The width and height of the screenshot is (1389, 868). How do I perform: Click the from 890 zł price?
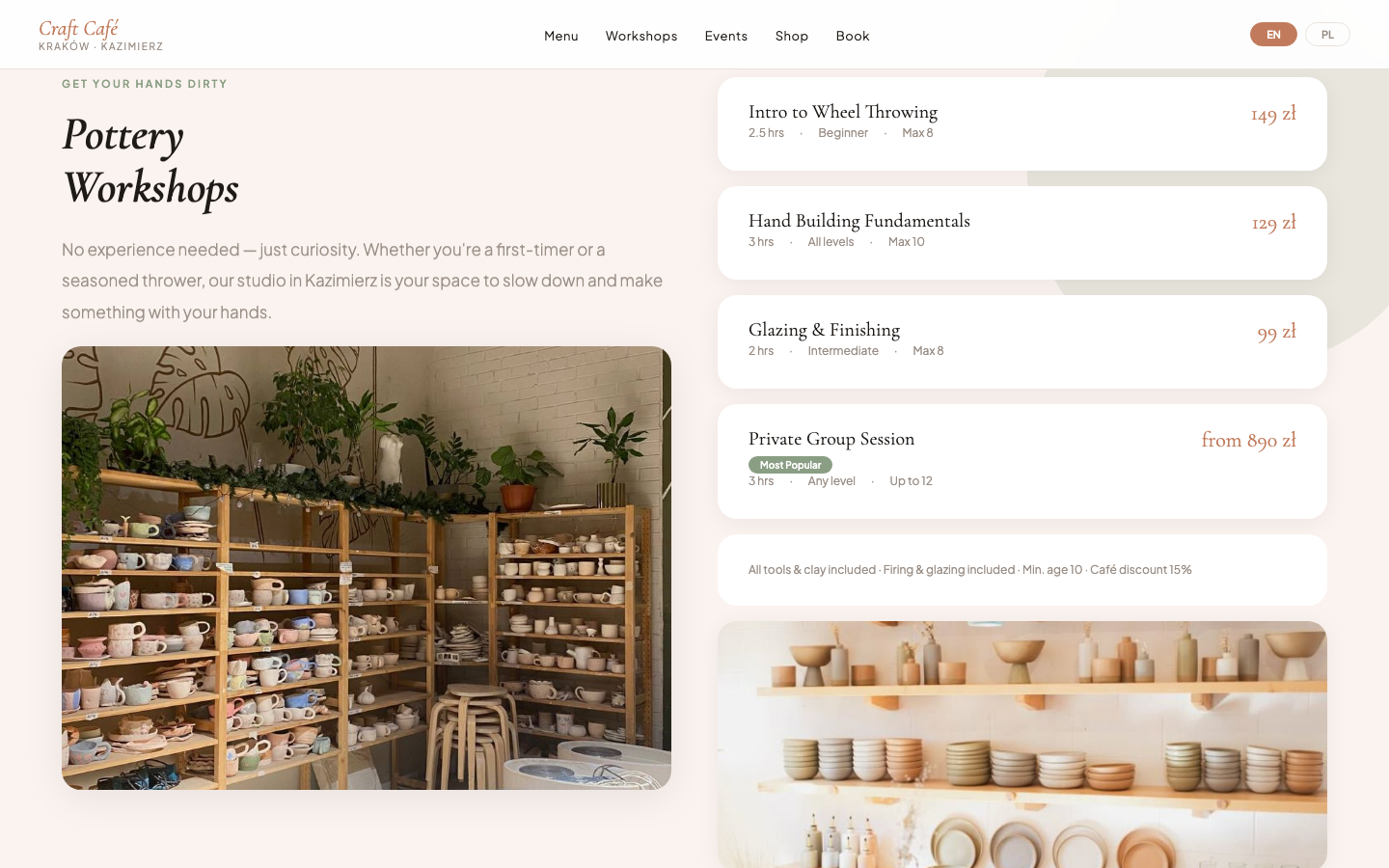pos(1248,440)
